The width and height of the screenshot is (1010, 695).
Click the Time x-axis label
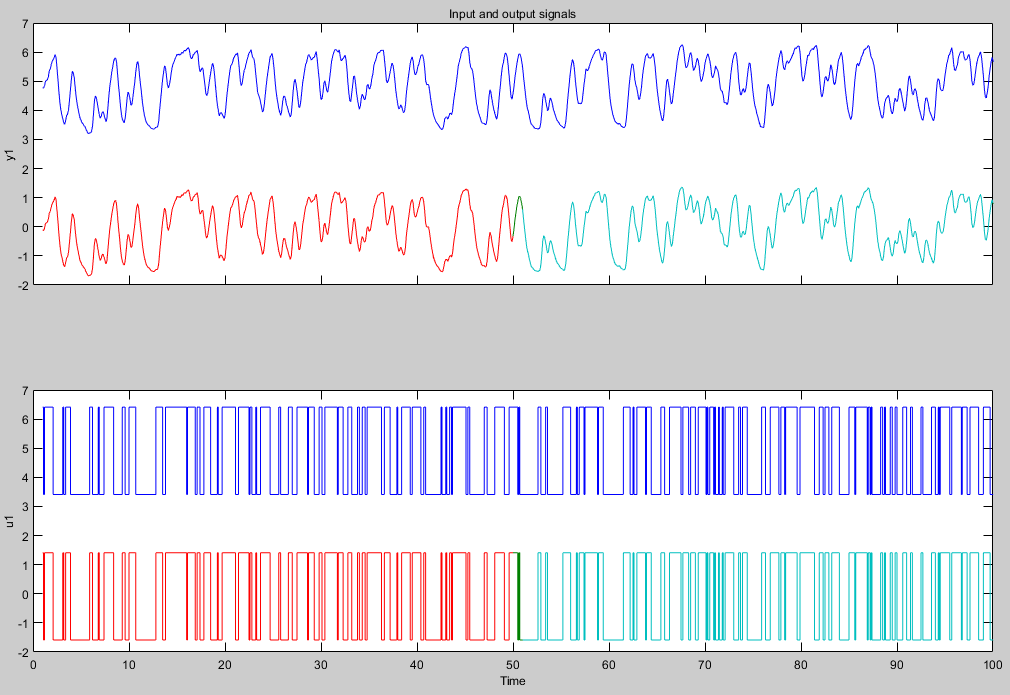(512, 681)
